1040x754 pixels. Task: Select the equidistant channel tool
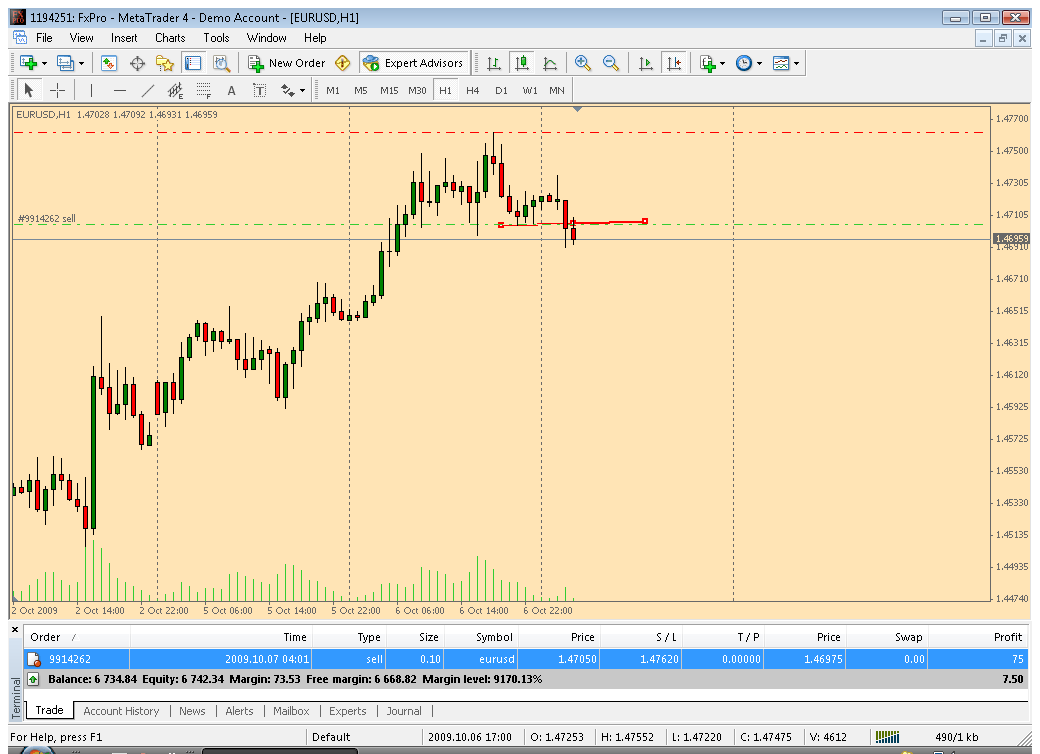[175, 90]
